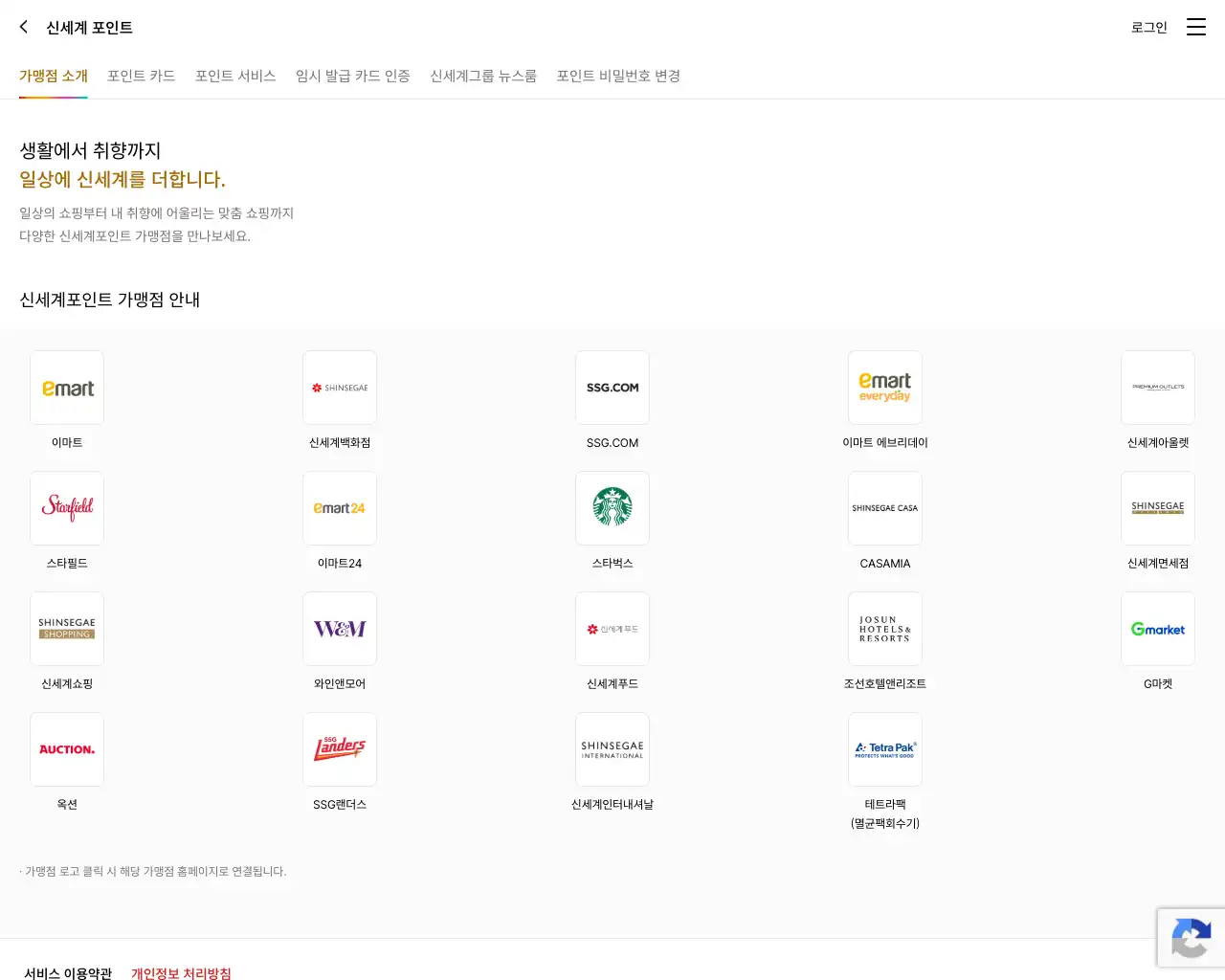The height and width of the screenshot is (980, 1225).
Task: Select the 가맹점 소개 tab
Action: [54, 76]
